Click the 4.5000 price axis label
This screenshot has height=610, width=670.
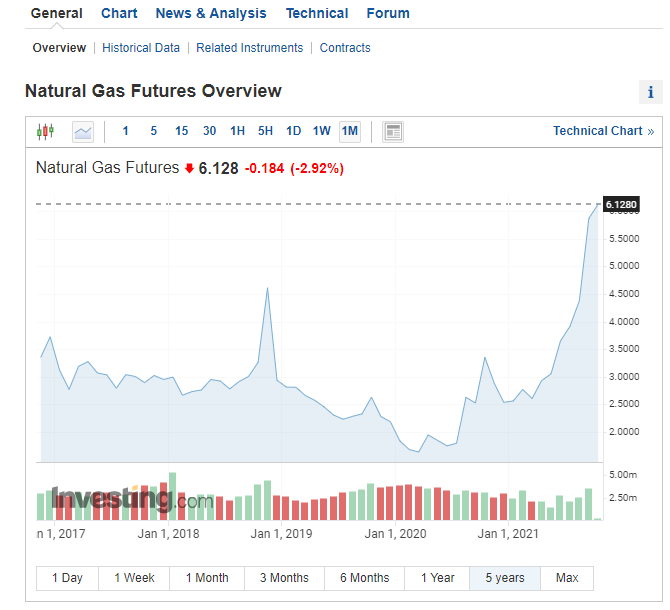624,294
